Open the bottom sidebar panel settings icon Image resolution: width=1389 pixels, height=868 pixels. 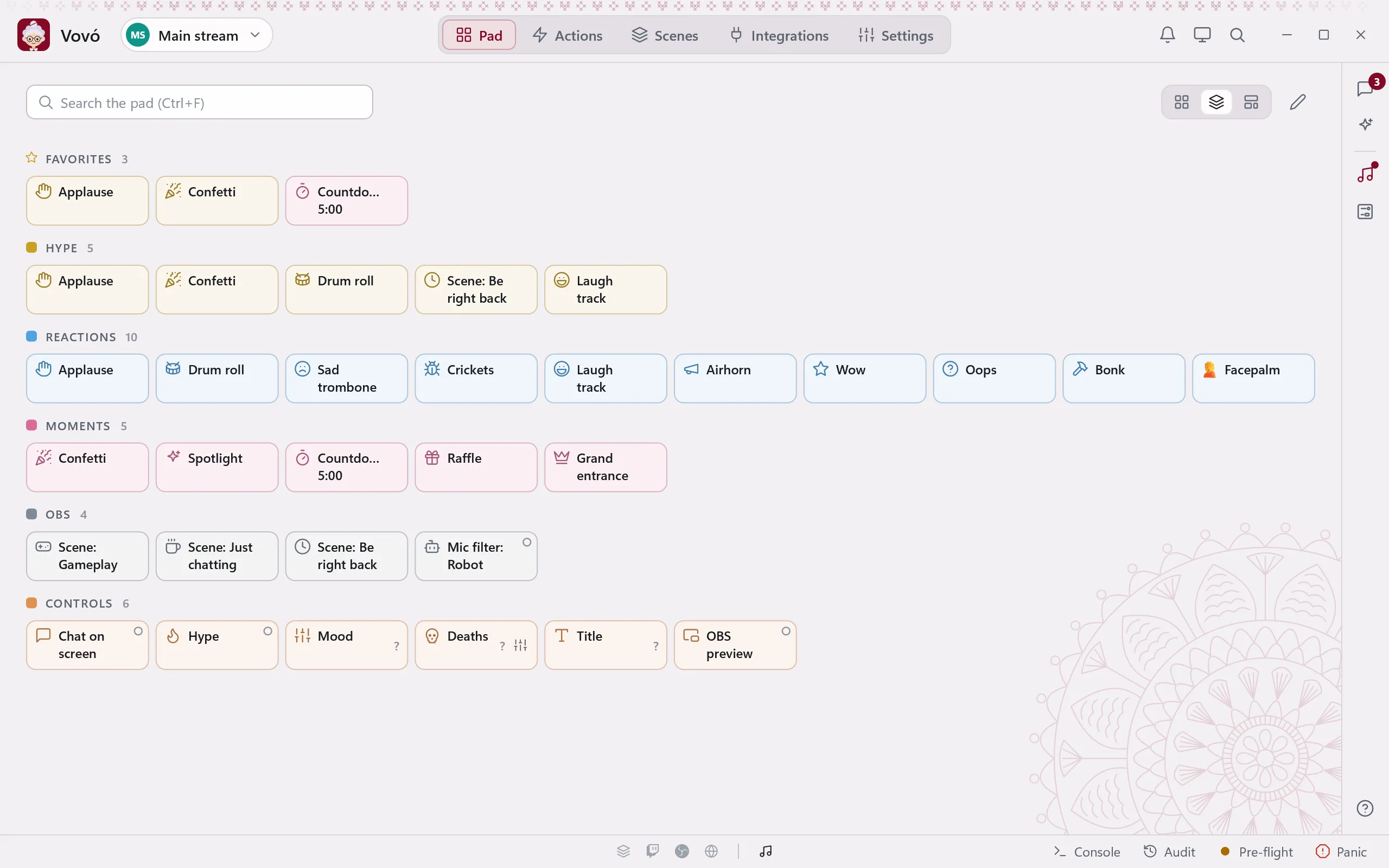1366,211
